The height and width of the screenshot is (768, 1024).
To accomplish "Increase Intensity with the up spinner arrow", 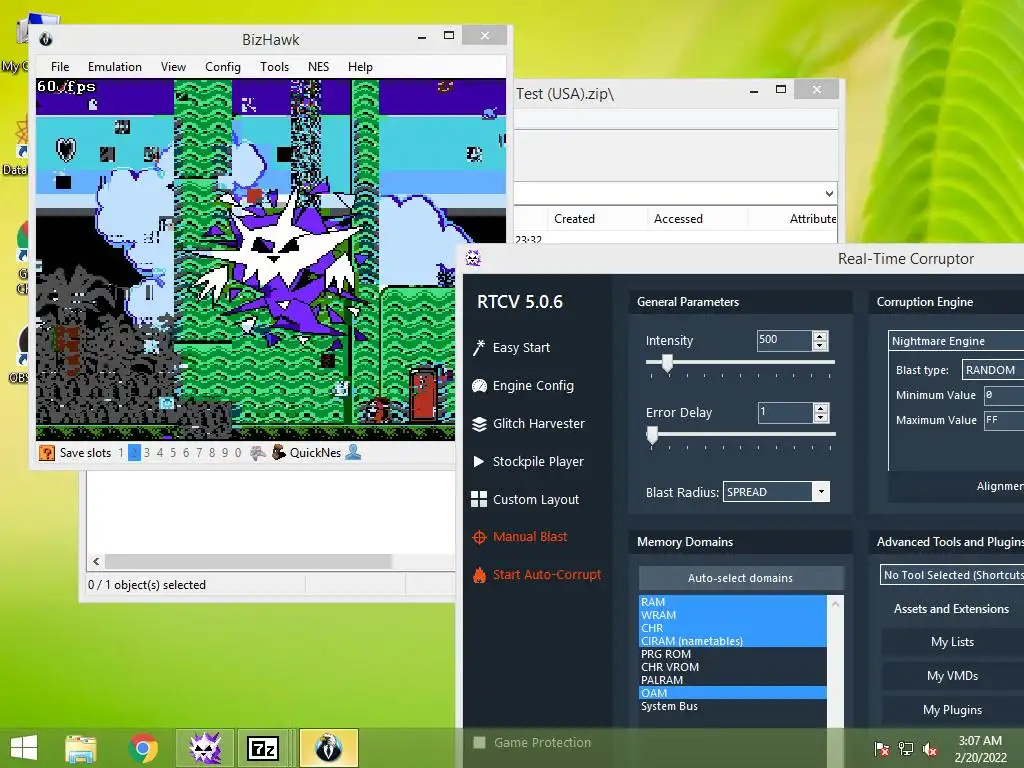I will pos(820,336).
